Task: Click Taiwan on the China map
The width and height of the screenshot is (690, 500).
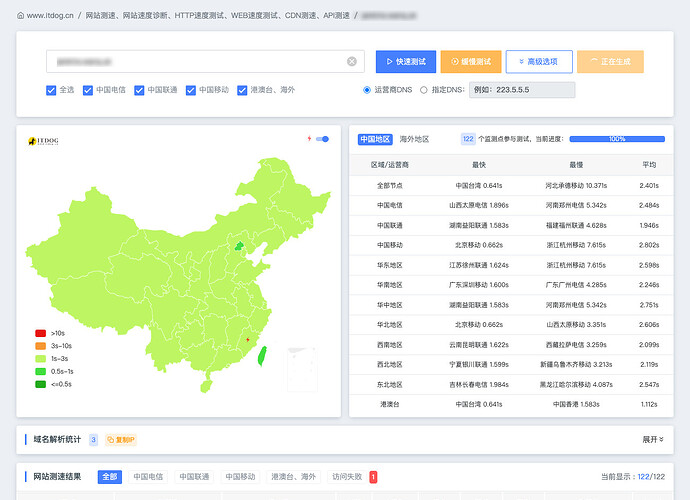Action: click(262, 356)
